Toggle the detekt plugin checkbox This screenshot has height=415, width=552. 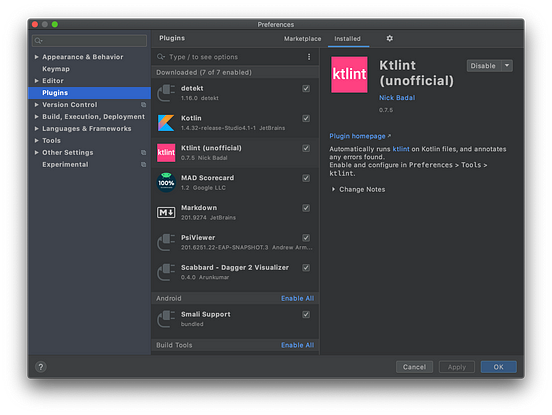click(x=306, y=88)
